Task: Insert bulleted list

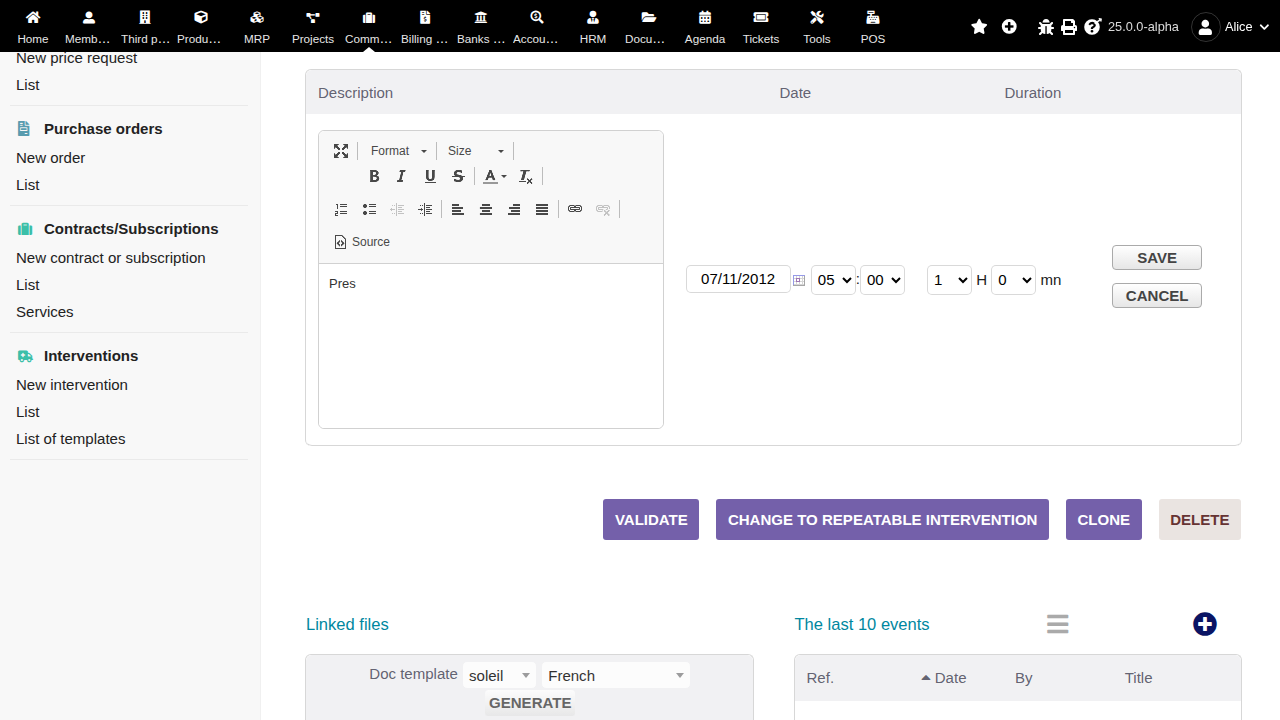Action: click(x=369, y=209)
